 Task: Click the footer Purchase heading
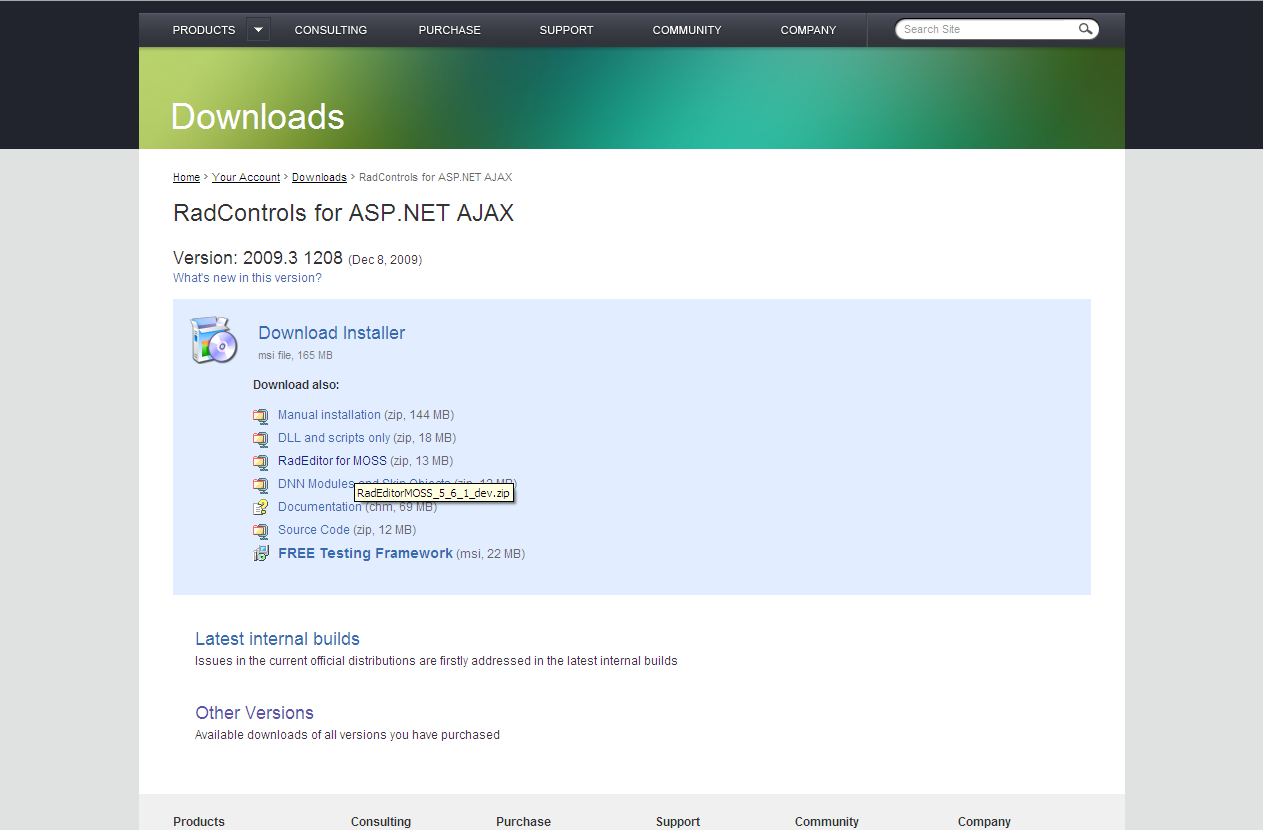[523, 822]
